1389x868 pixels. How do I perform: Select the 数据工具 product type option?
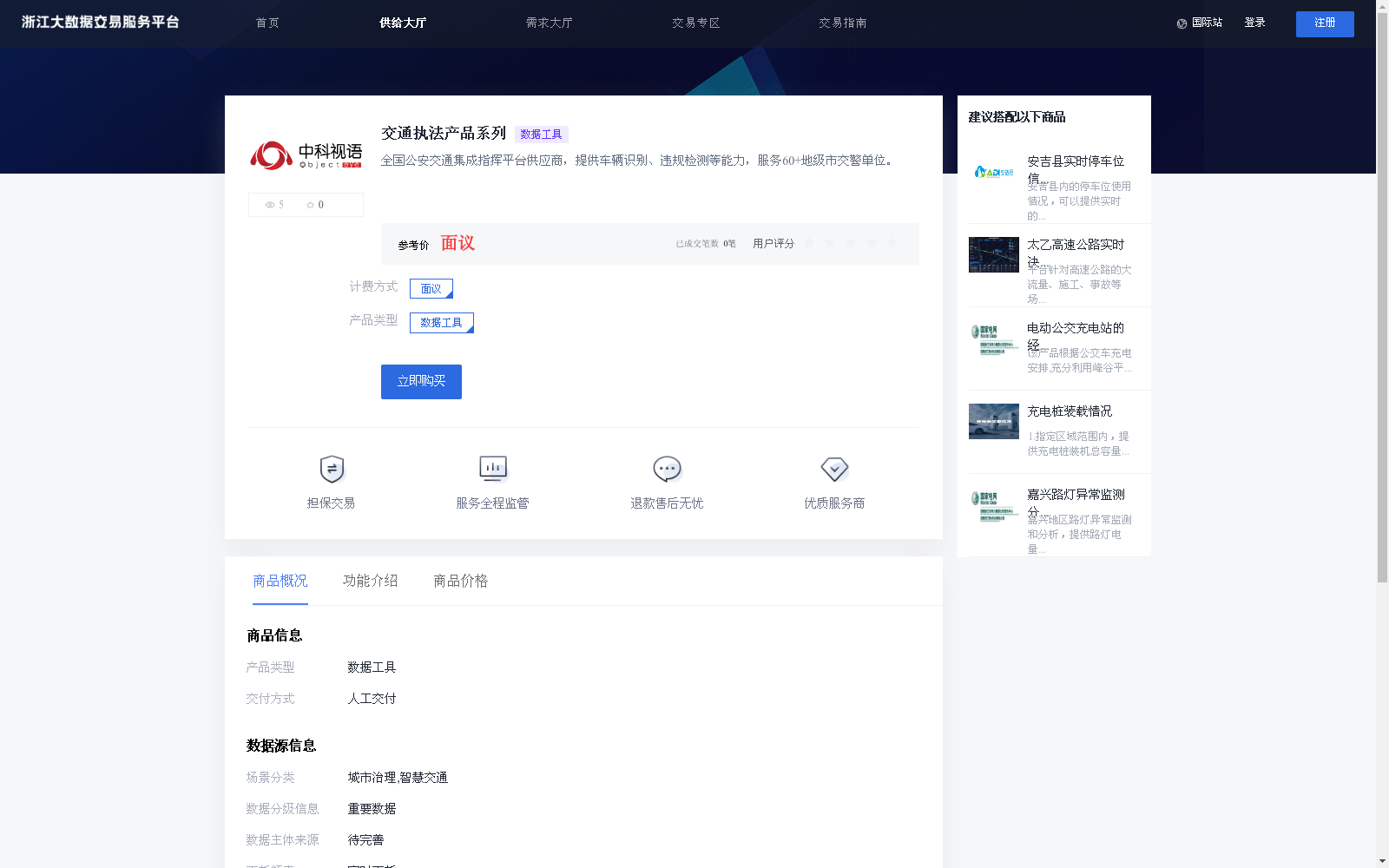point(442,323)
